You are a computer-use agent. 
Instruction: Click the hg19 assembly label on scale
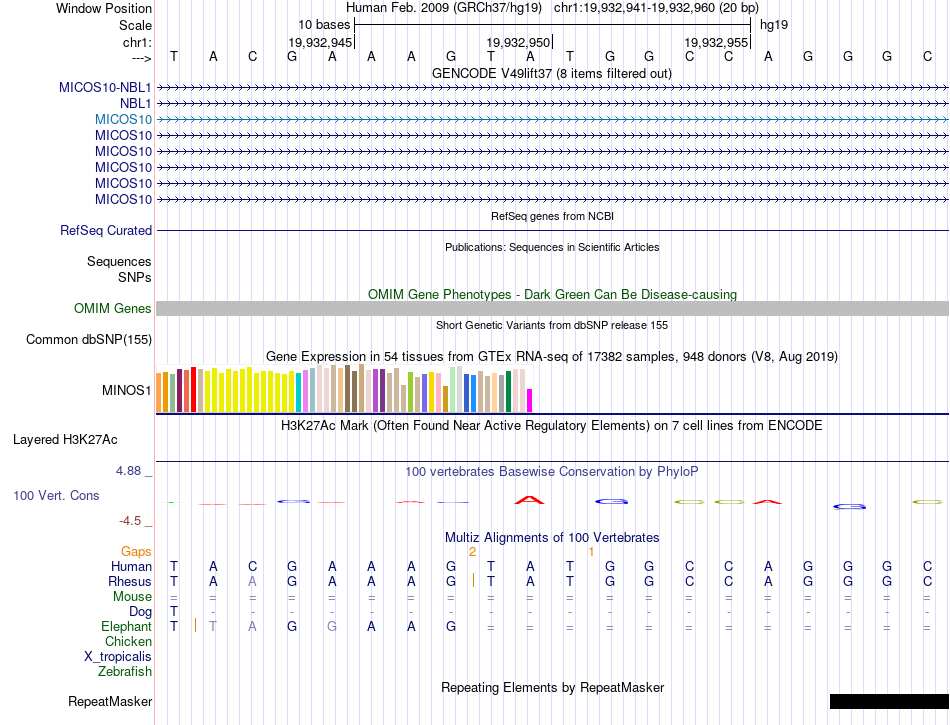point(774,25)
